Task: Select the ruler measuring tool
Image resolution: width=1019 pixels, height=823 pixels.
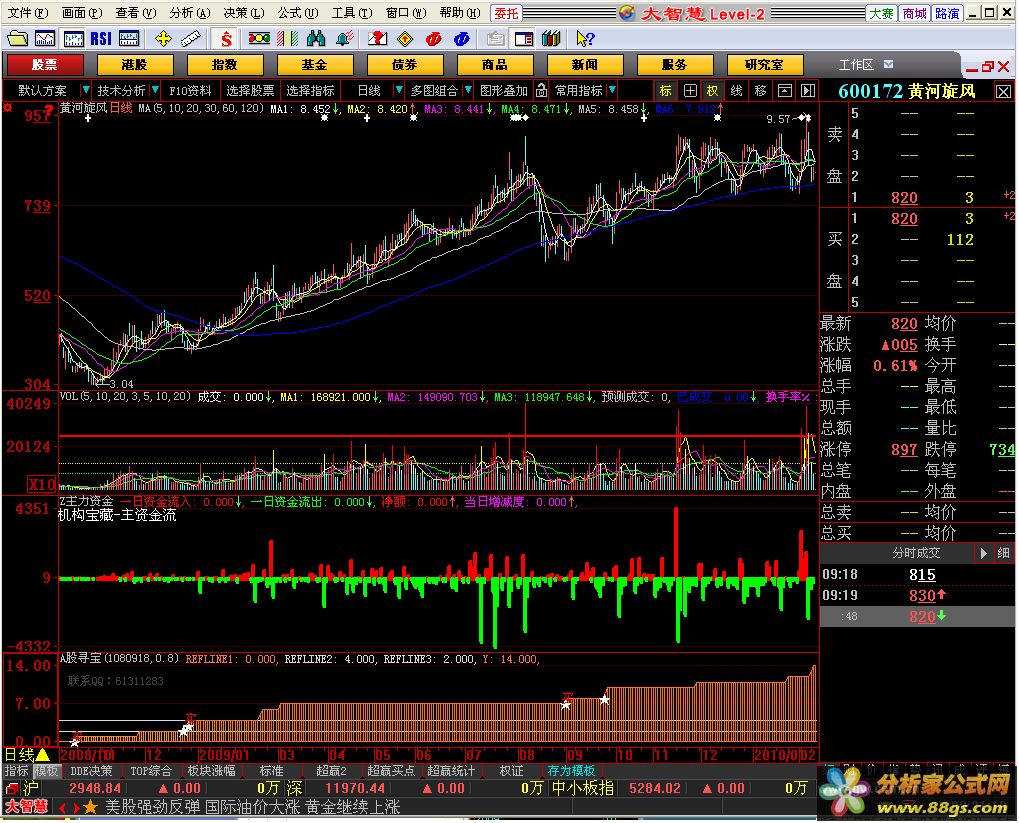Action: [x=190, y=39]
